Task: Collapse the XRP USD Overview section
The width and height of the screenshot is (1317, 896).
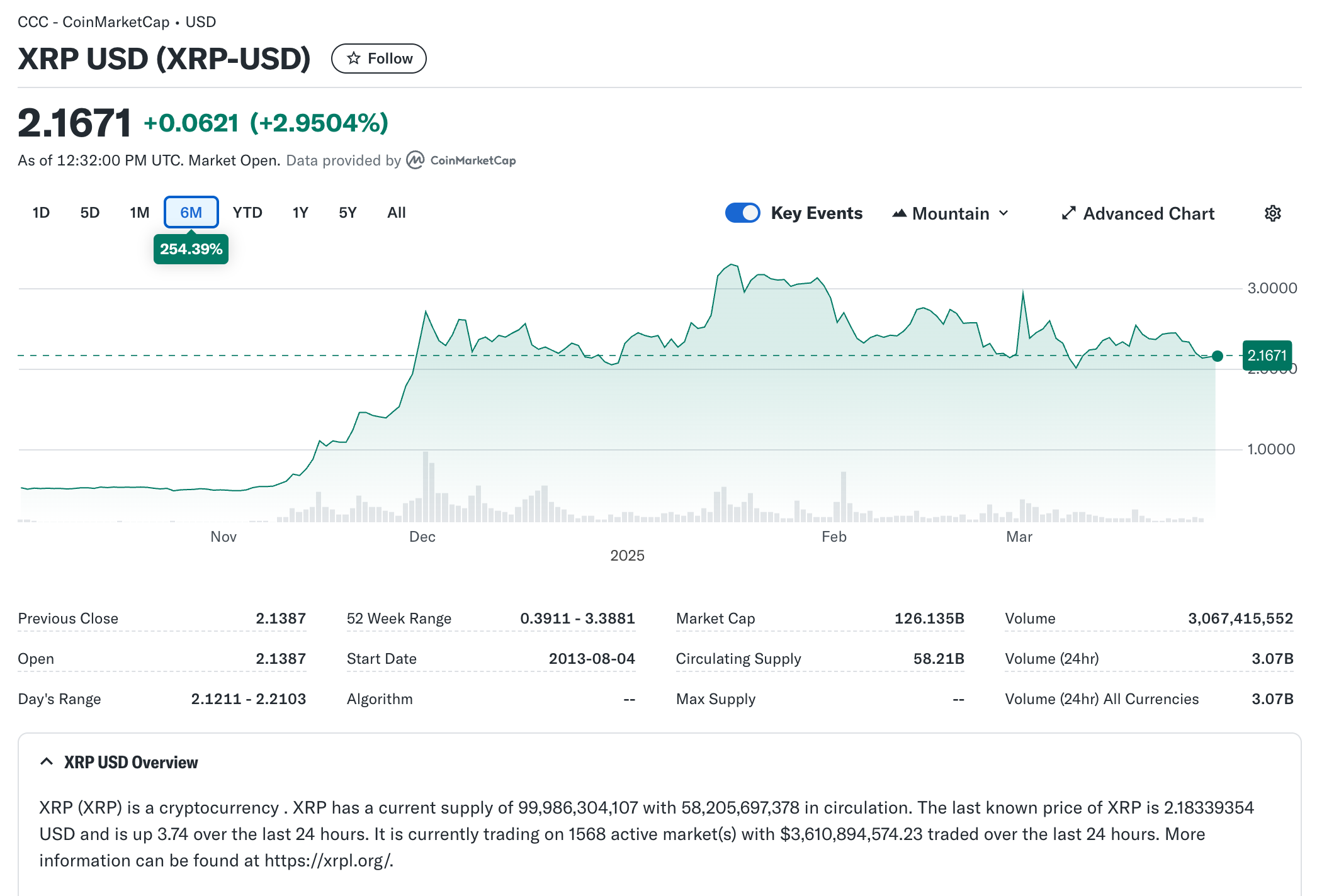Action: pos(131,762)
